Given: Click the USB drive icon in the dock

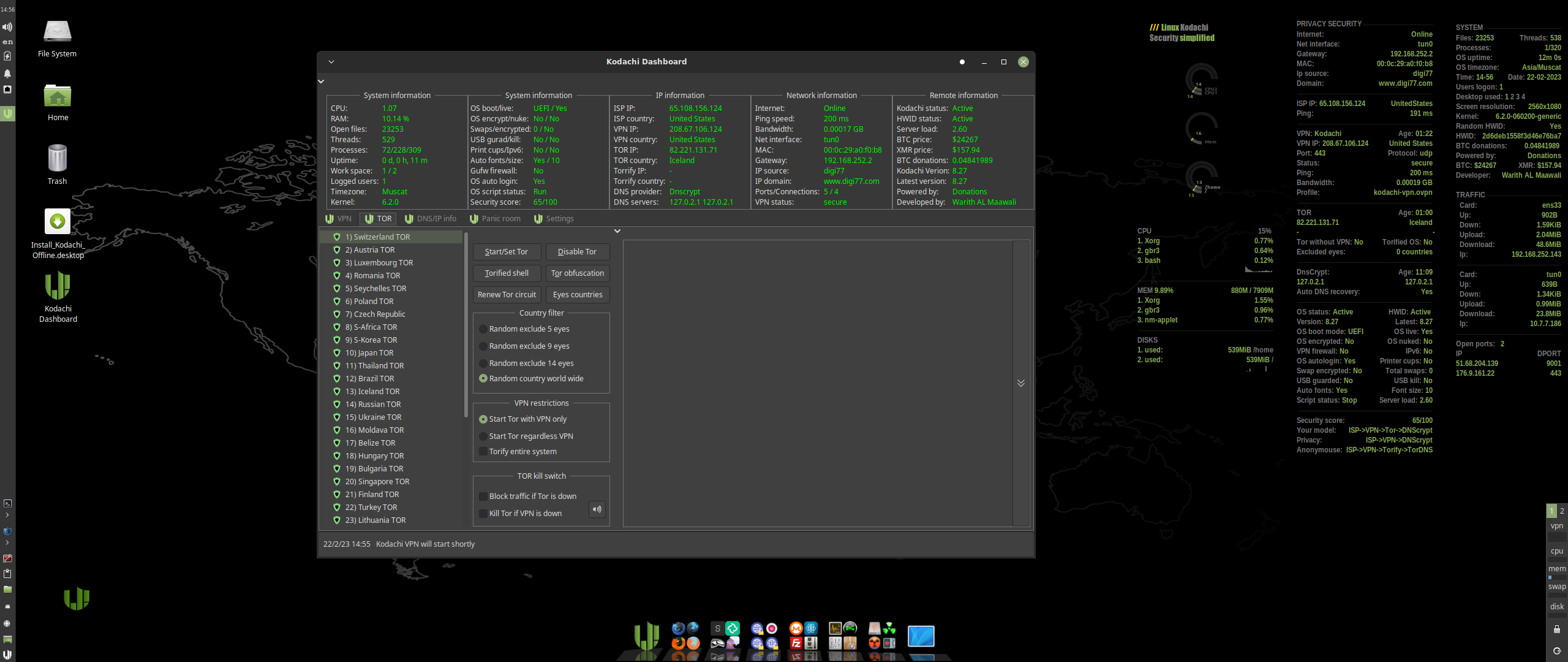Looking at the screenshot, I should click(x=874, y=628).
